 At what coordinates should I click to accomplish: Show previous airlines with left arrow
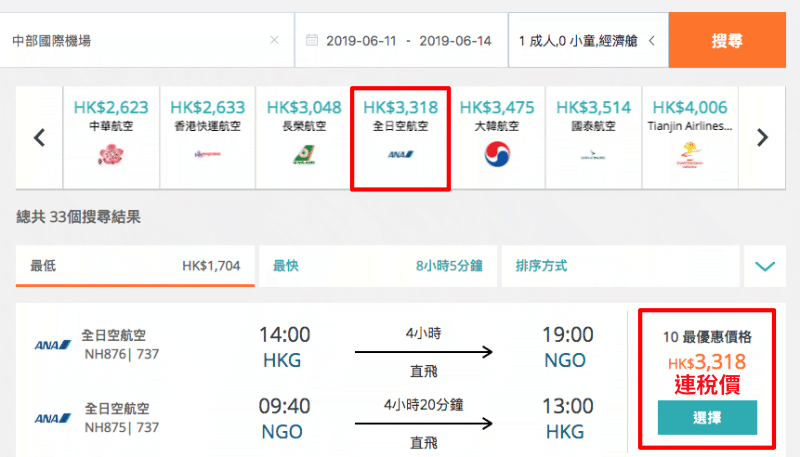pos(39,138)
